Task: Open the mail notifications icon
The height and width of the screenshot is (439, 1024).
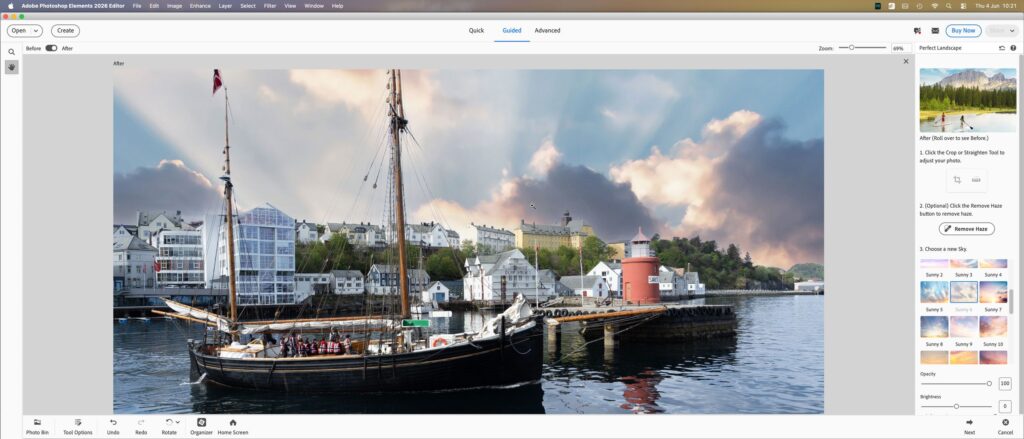Action: tap(935, 31)
